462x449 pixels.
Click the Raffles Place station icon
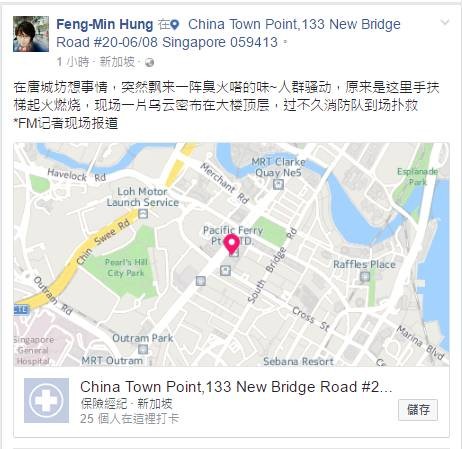pyautogui.click(x=365, y=276)
